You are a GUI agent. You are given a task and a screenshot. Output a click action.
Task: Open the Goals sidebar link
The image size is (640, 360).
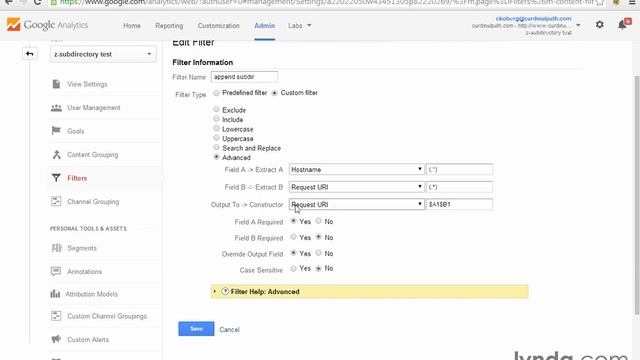pos(76,131)
